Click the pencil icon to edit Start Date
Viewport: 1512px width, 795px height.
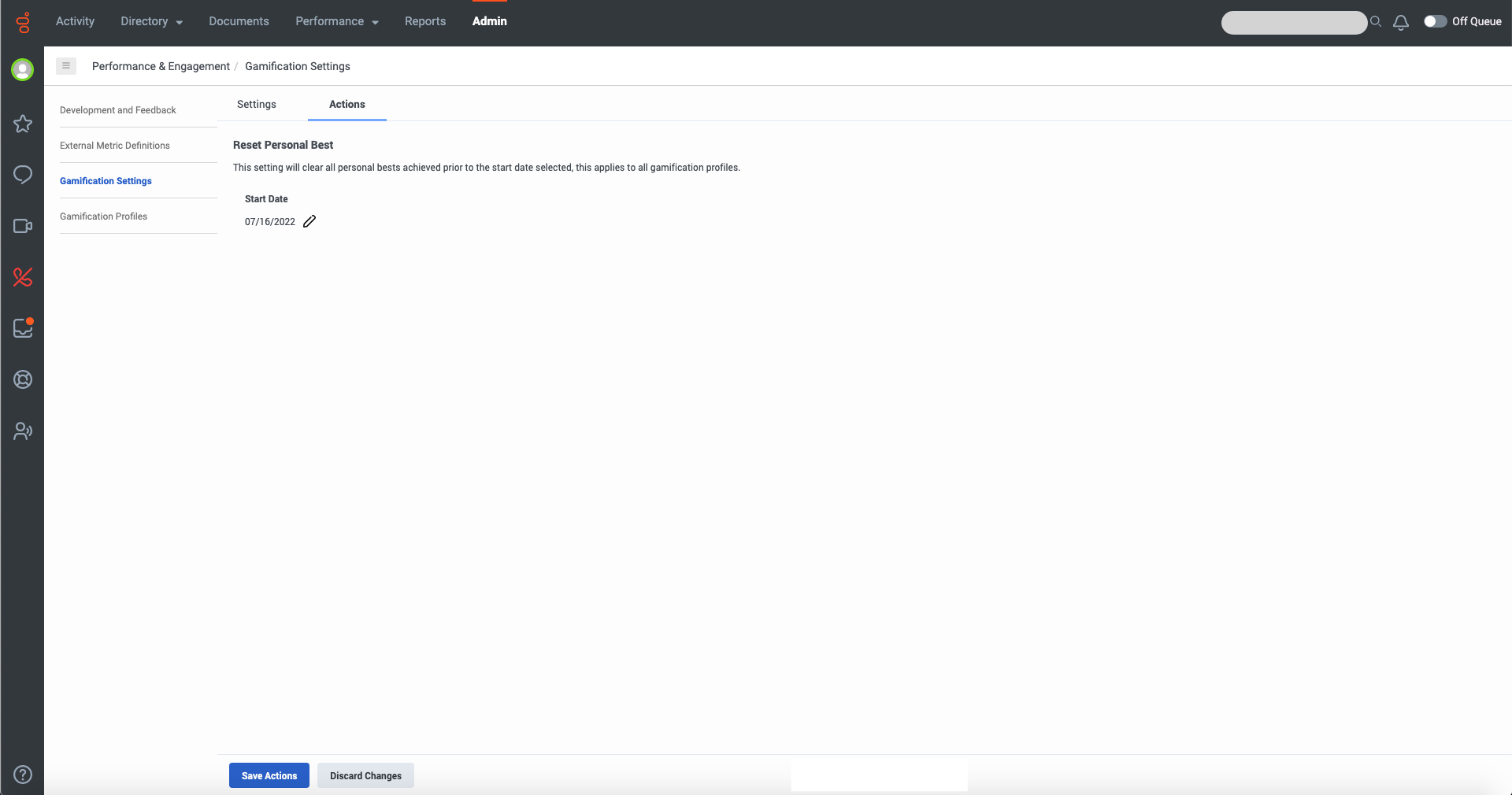pos(309,222)
